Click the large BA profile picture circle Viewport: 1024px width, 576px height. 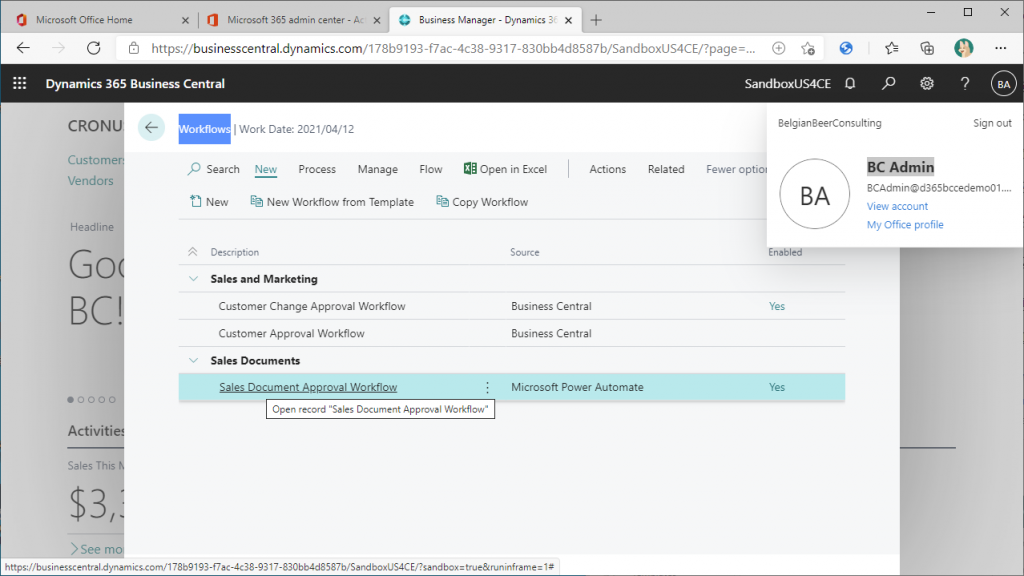tap(814, 194)
